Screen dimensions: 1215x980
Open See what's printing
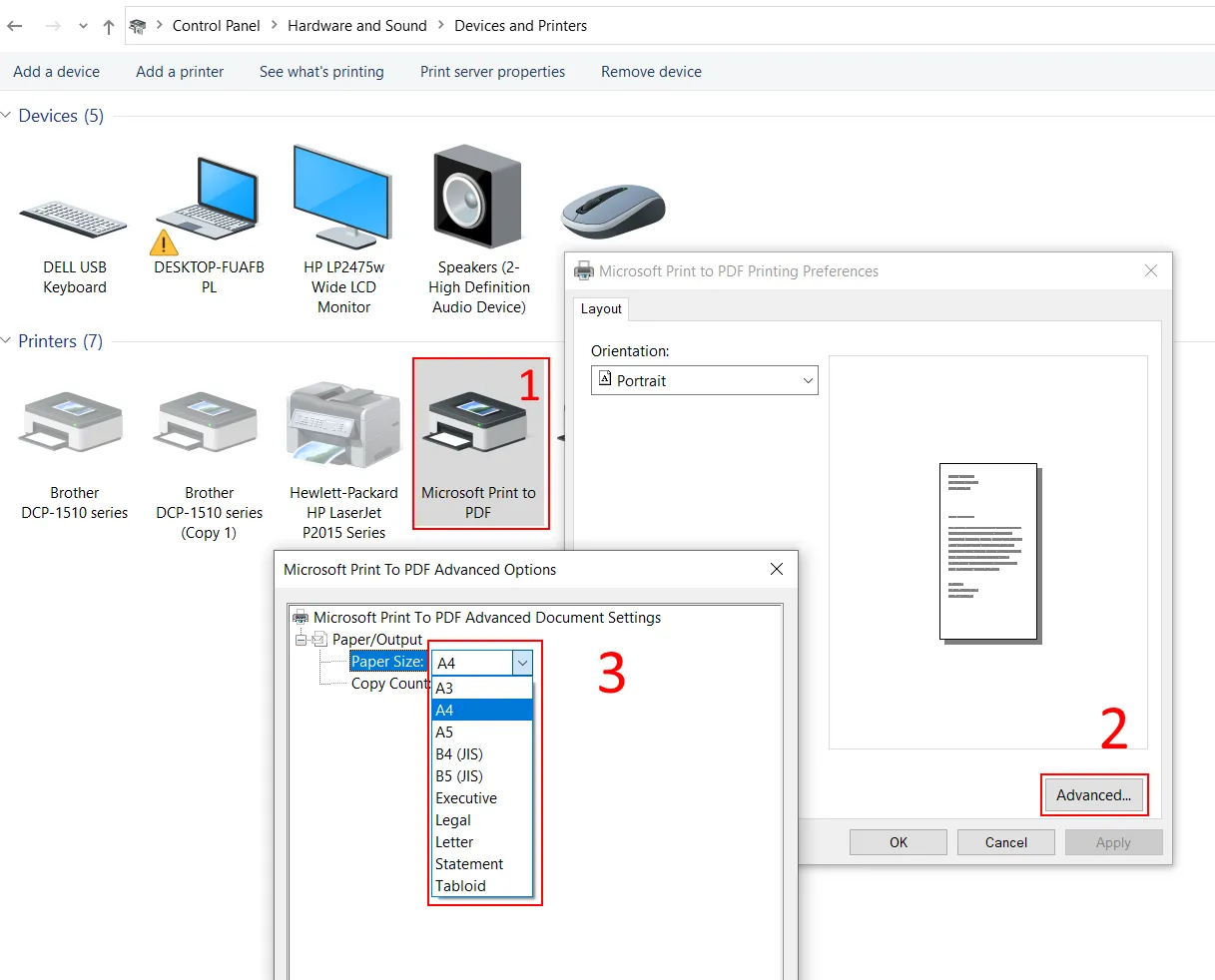click(x=321, y=72)
